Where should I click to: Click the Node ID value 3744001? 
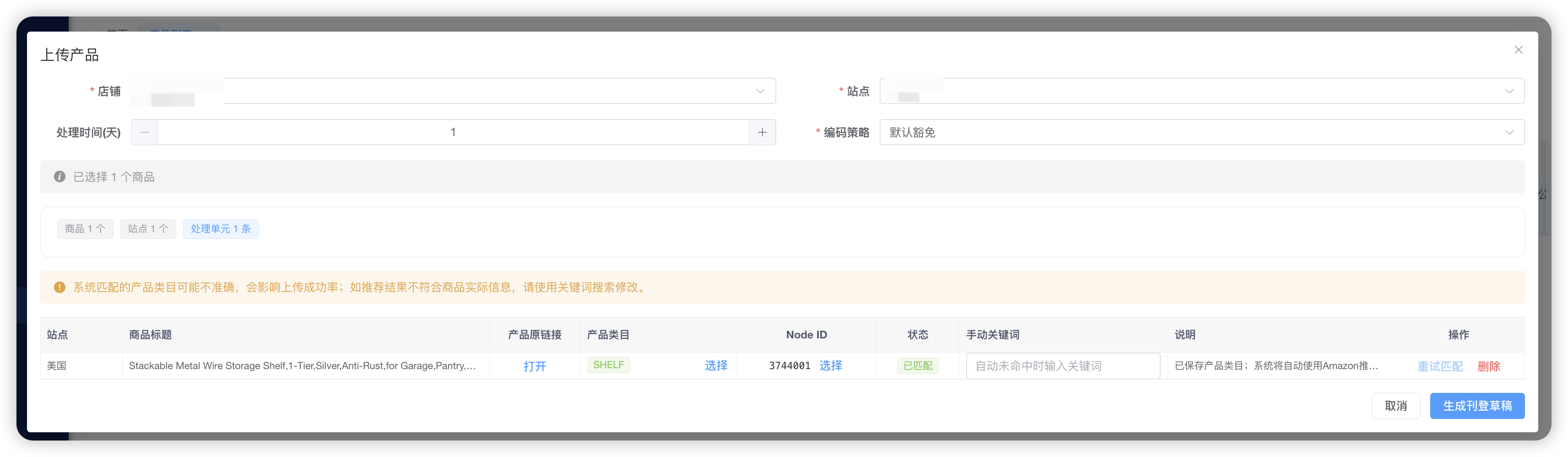pos(789,365)
